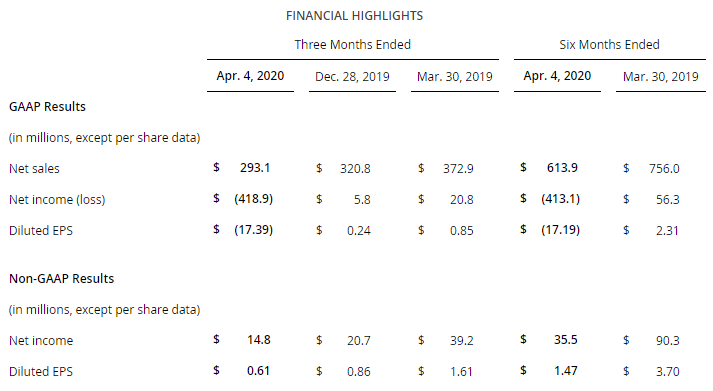This screenshot has width=713, height=391.
Task: Click Dec. 28, 2019 column header
Action: (x=352, y=76)
